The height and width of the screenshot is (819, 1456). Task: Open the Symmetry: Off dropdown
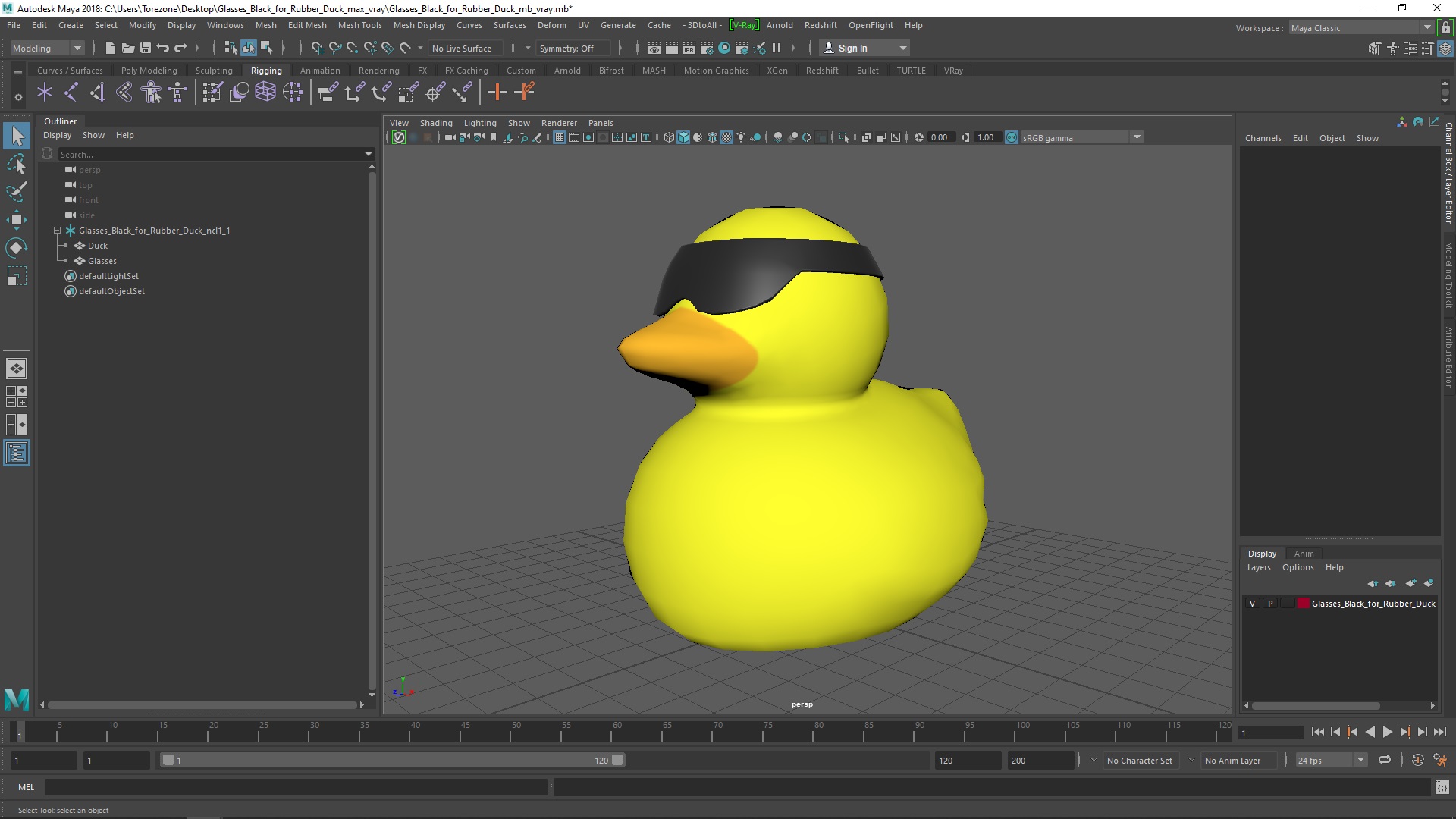pyautogui.click(x=573, y=48)
